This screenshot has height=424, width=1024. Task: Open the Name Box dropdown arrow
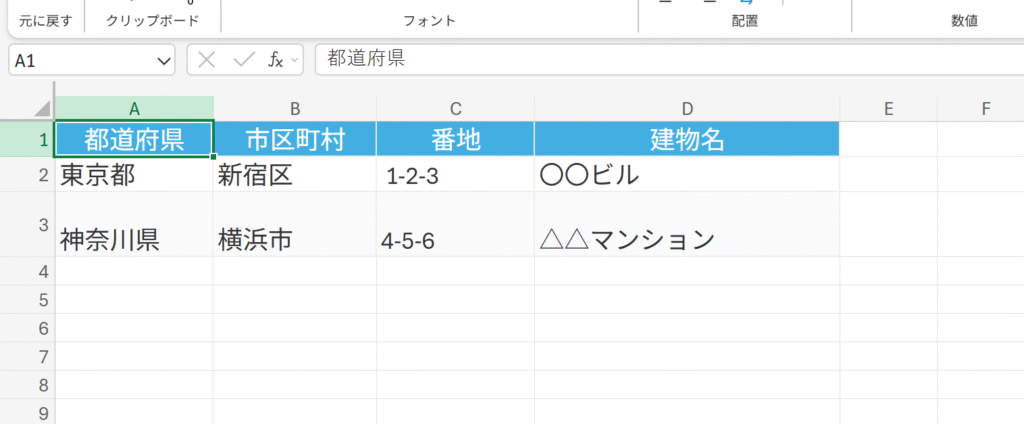163,61
